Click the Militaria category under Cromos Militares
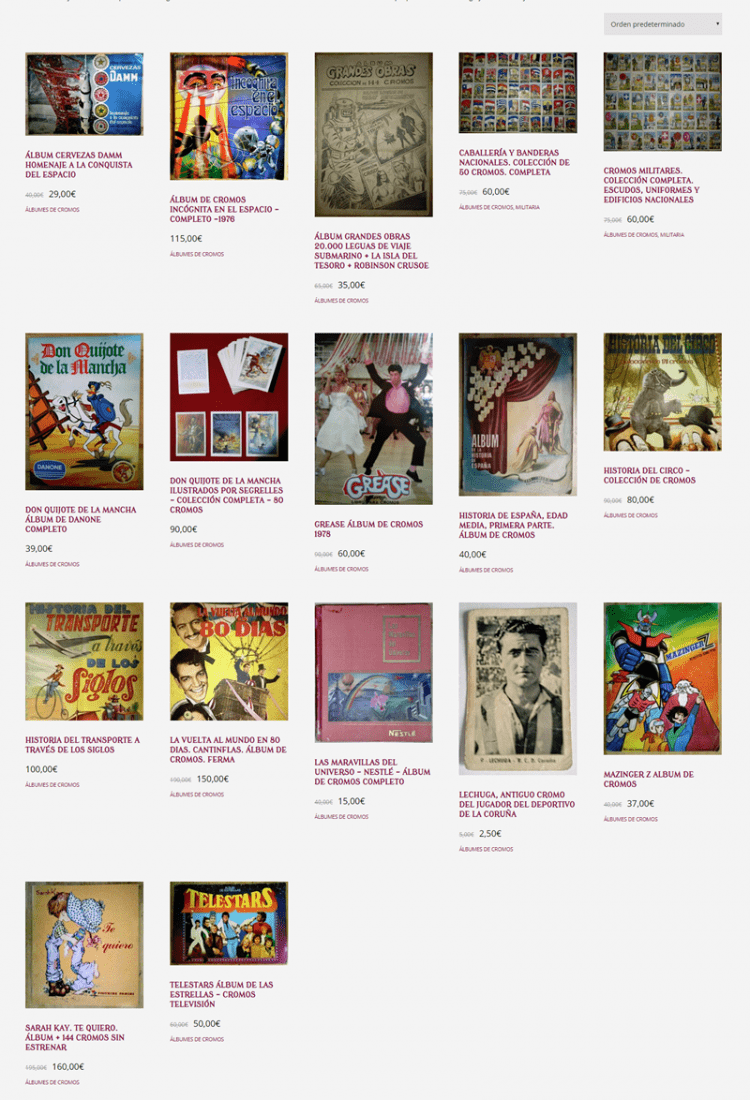Screen dimensions: 750x1100 pos(672,235)
